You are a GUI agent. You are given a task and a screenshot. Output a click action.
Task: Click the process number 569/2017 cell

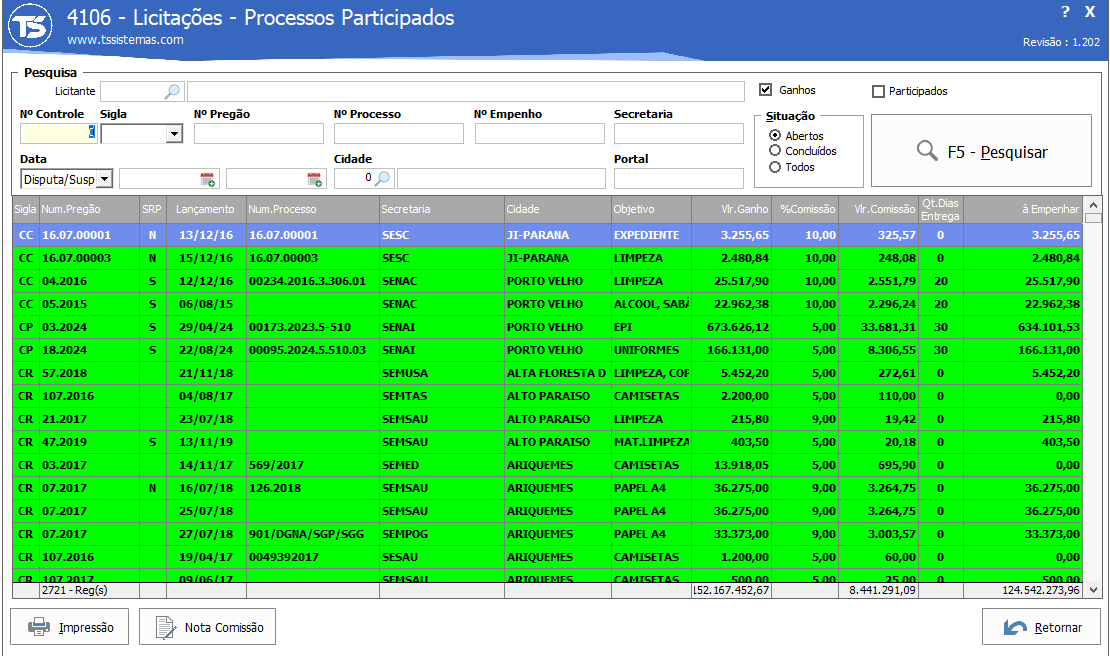pos(312,465)
